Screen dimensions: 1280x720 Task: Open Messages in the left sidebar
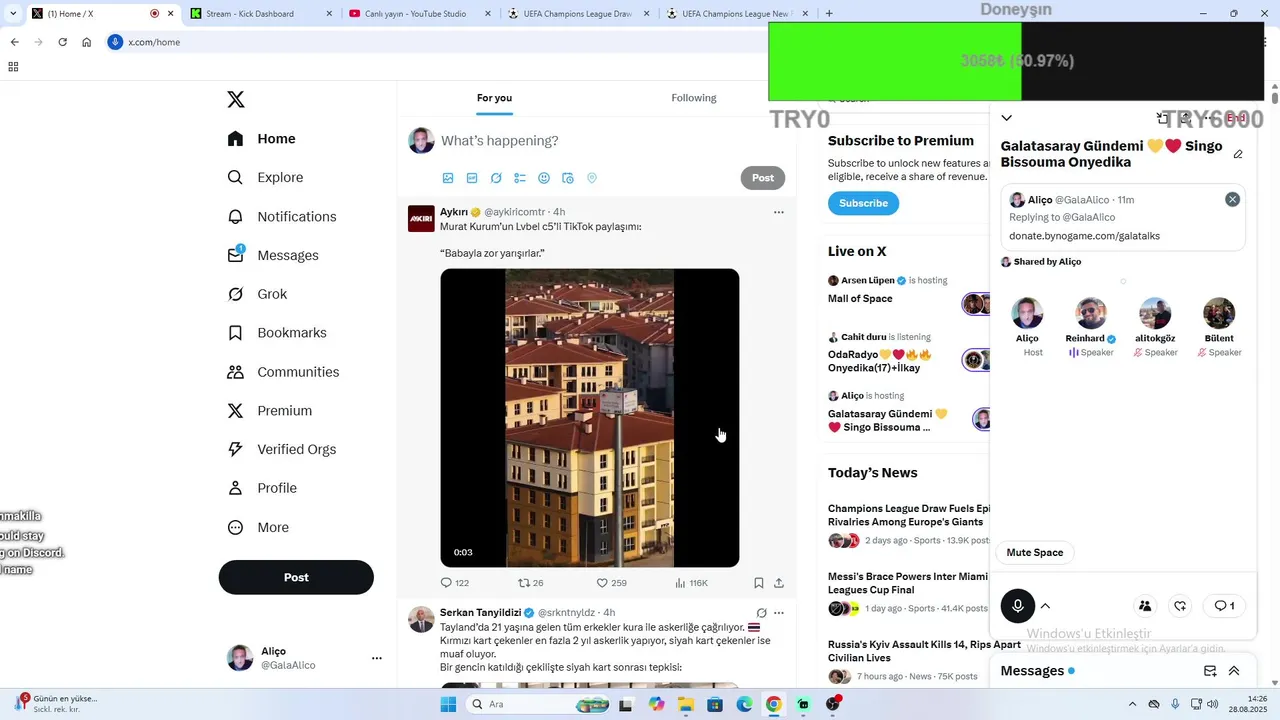click(273, 255)
